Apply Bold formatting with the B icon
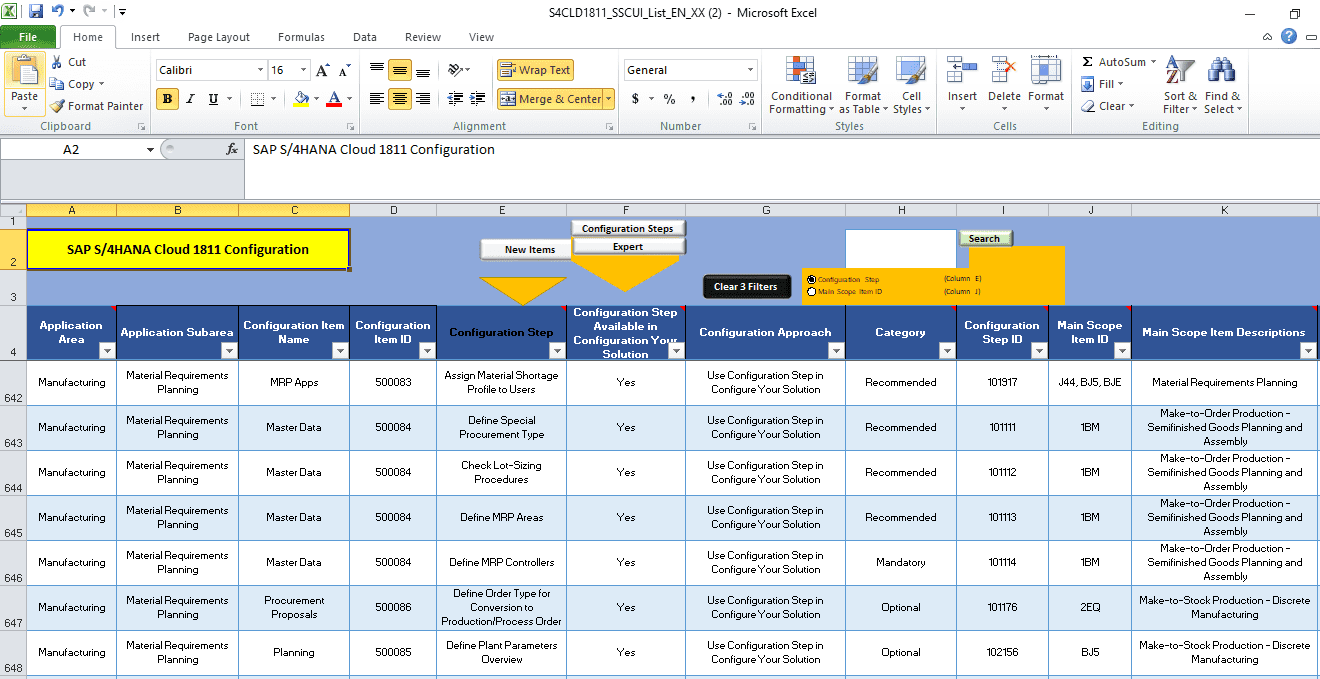The image size is (1320, 679). click(167, 99)
